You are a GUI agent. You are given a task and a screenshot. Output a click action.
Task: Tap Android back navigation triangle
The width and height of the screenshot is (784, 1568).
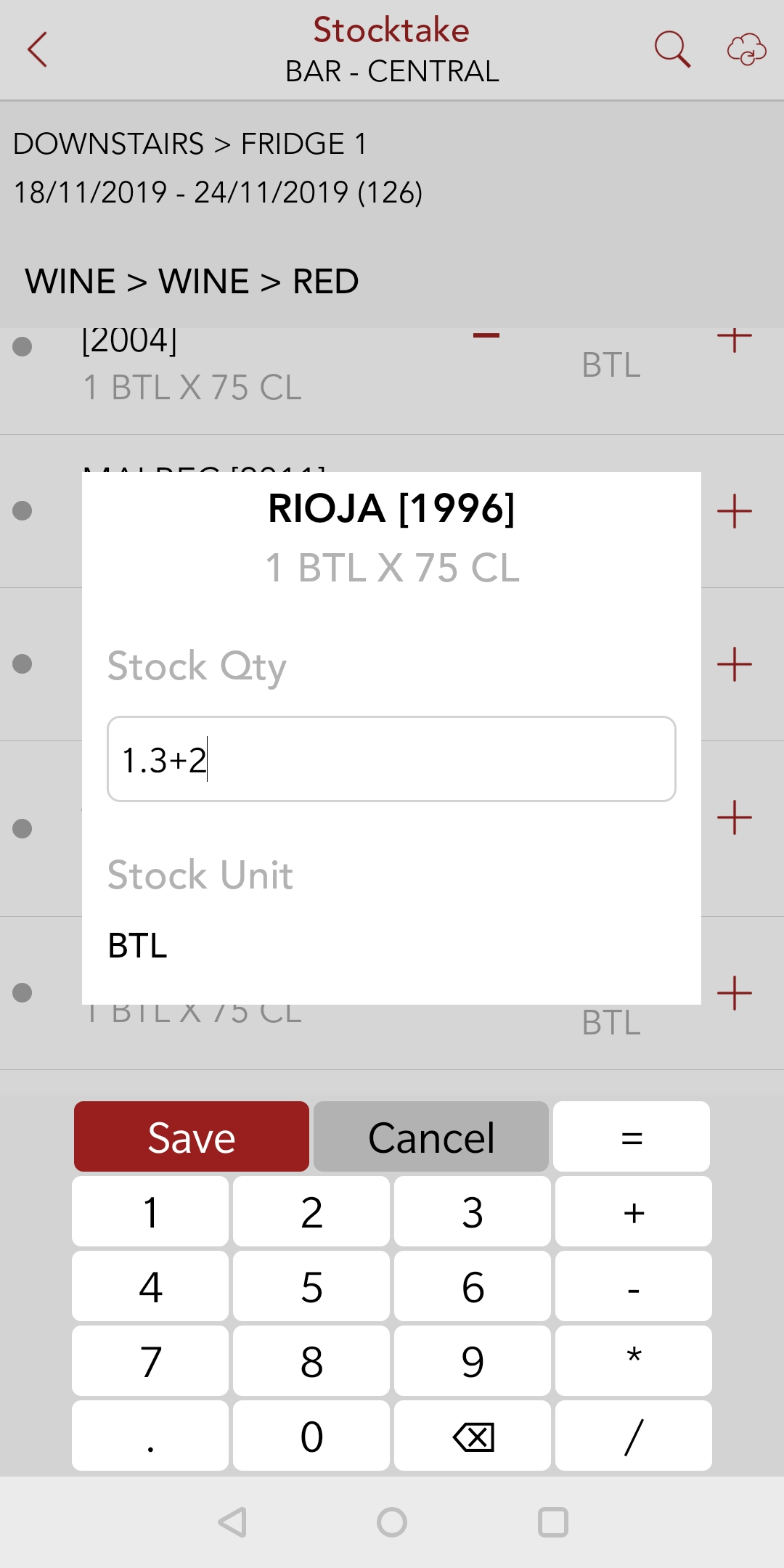[233, 1522]
